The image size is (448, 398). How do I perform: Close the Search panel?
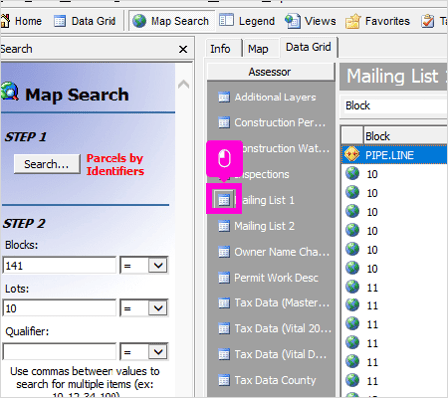point(183,50)
